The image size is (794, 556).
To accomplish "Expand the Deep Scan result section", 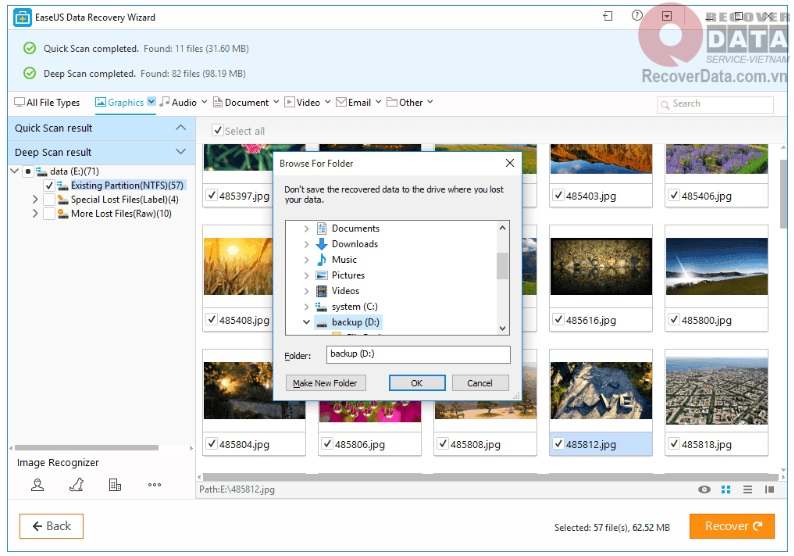I will tap(181, 151).
